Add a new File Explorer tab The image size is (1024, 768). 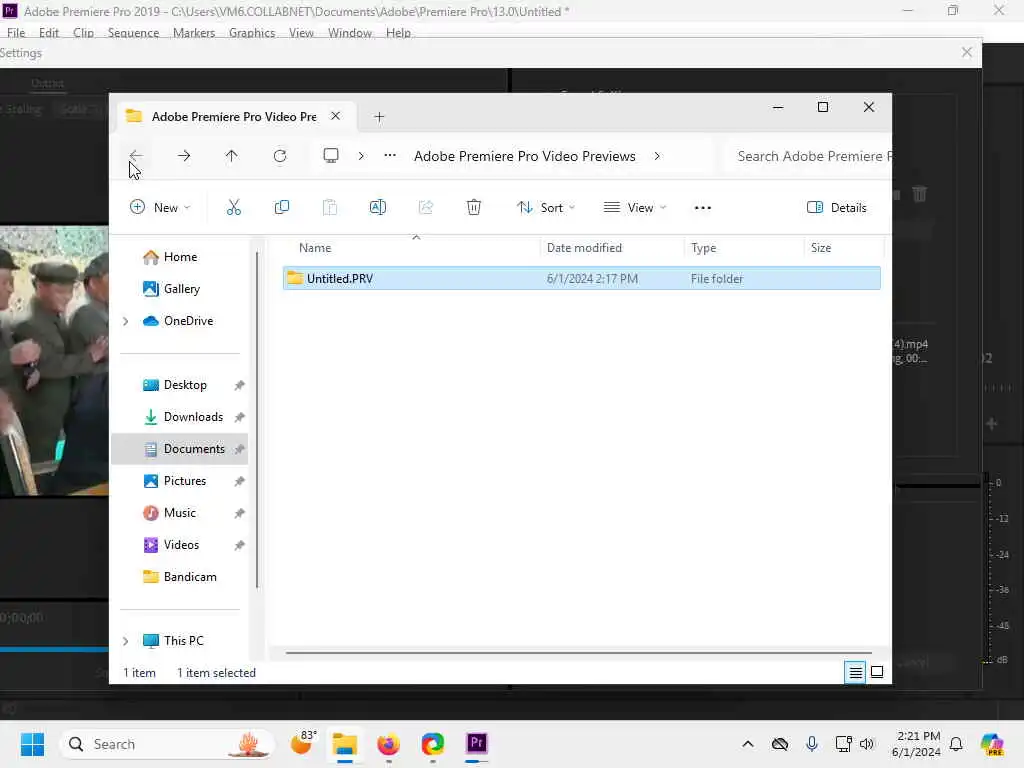point(379,117)
